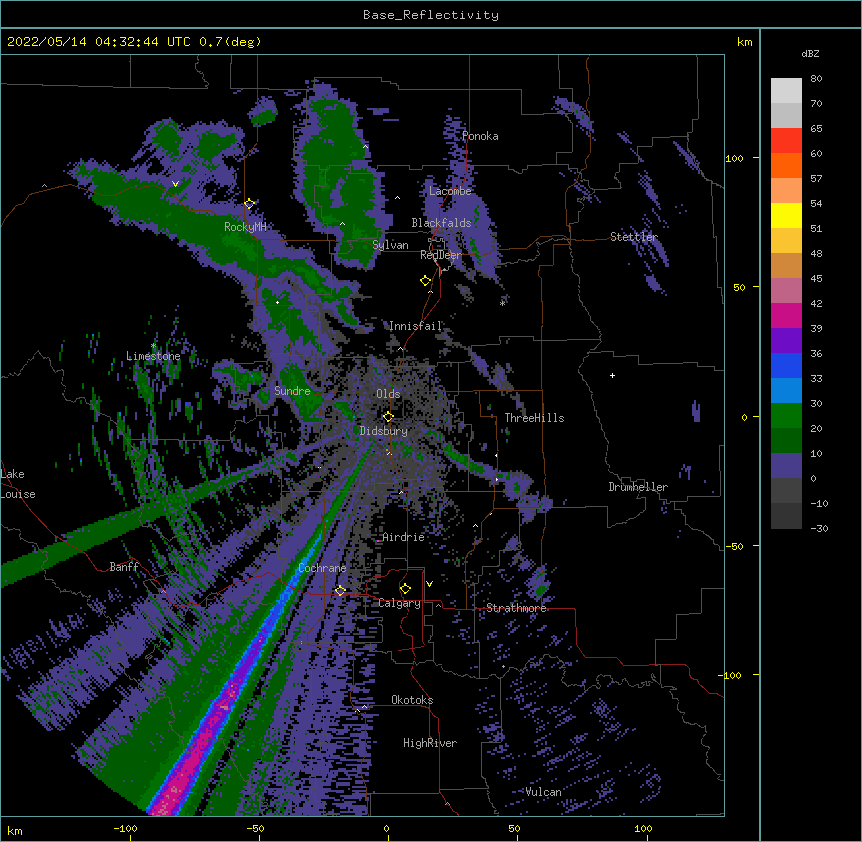862x842 pixels.
Task: Click the 100 tick label on bottom axis
Action: coord(643,828)
